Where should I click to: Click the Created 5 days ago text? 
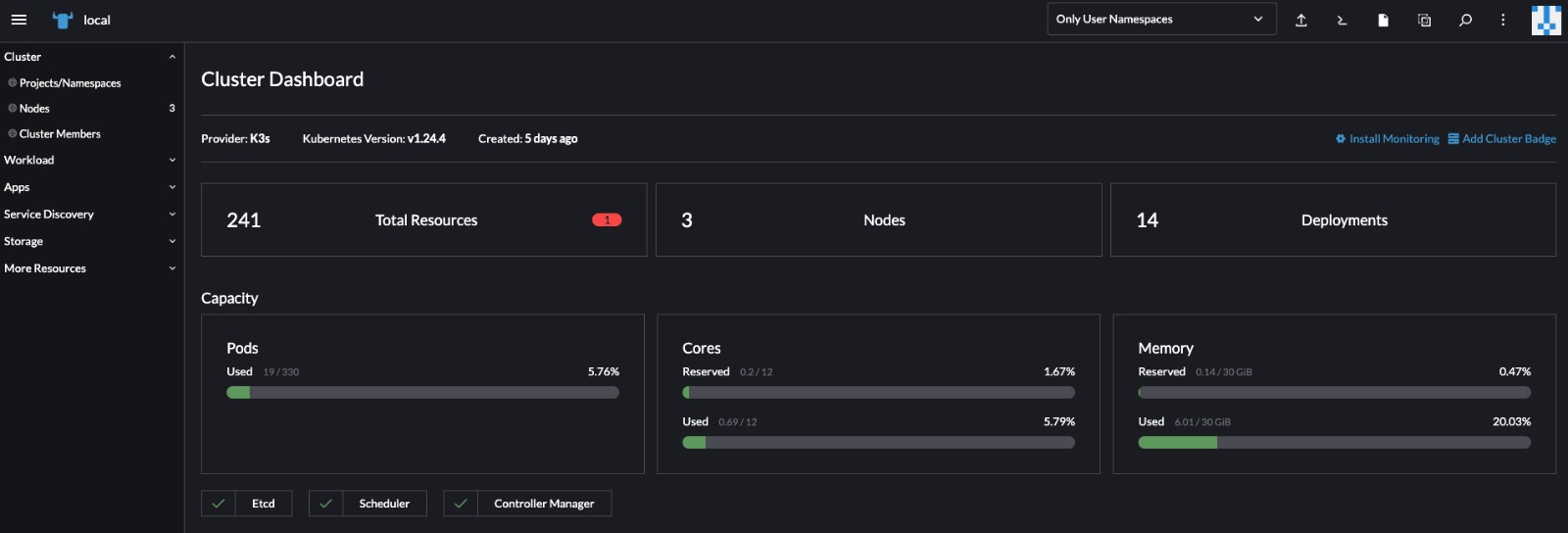(527, 139)
